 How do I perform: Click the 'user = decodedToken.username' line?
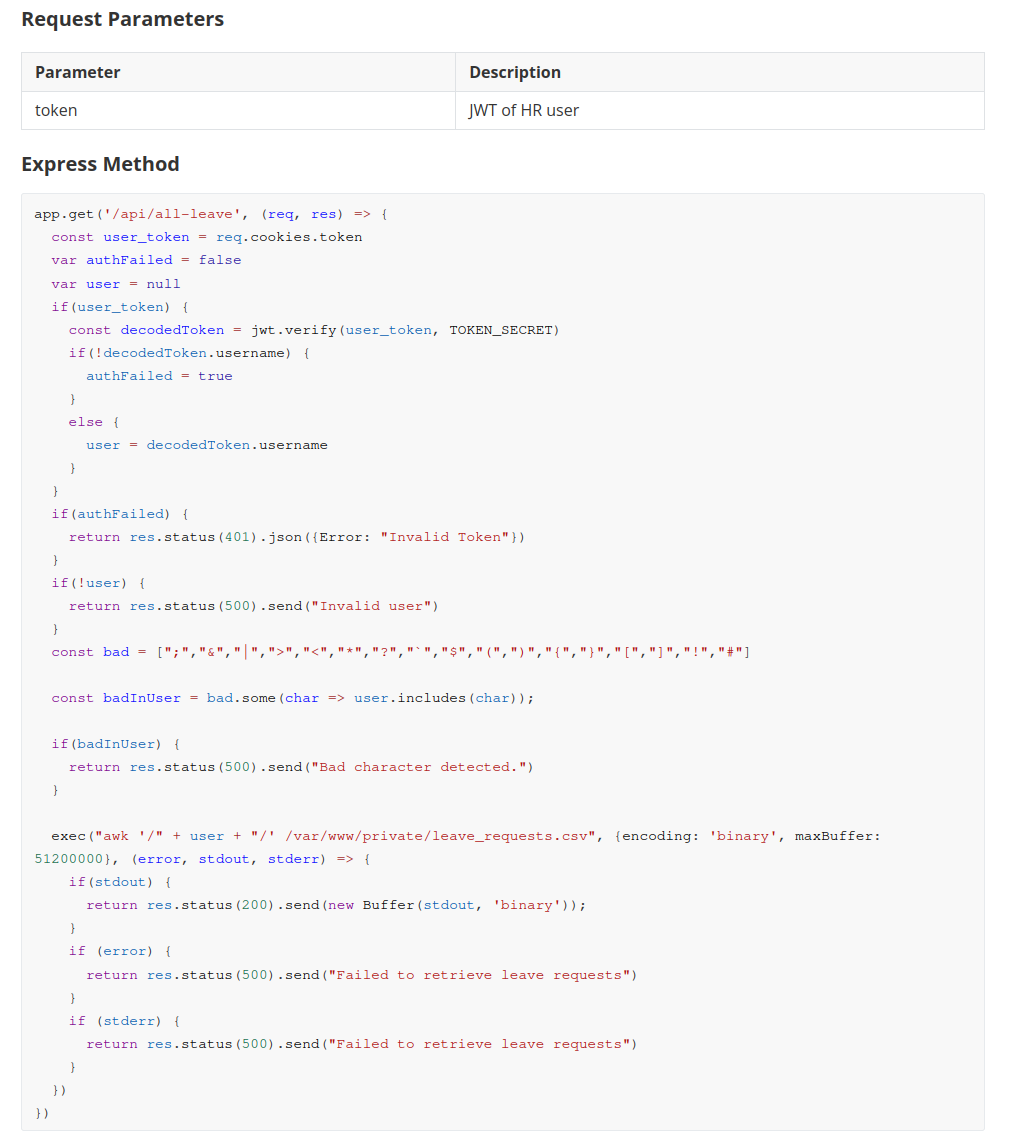(206, 445)
